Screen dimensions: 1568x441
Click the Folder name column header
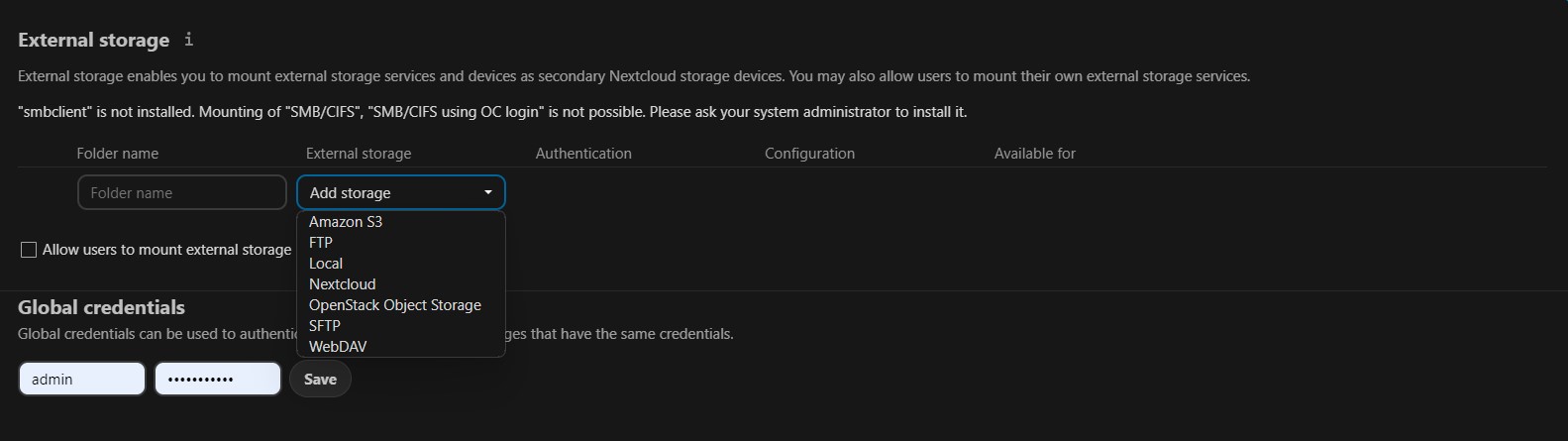coord(118,154)
